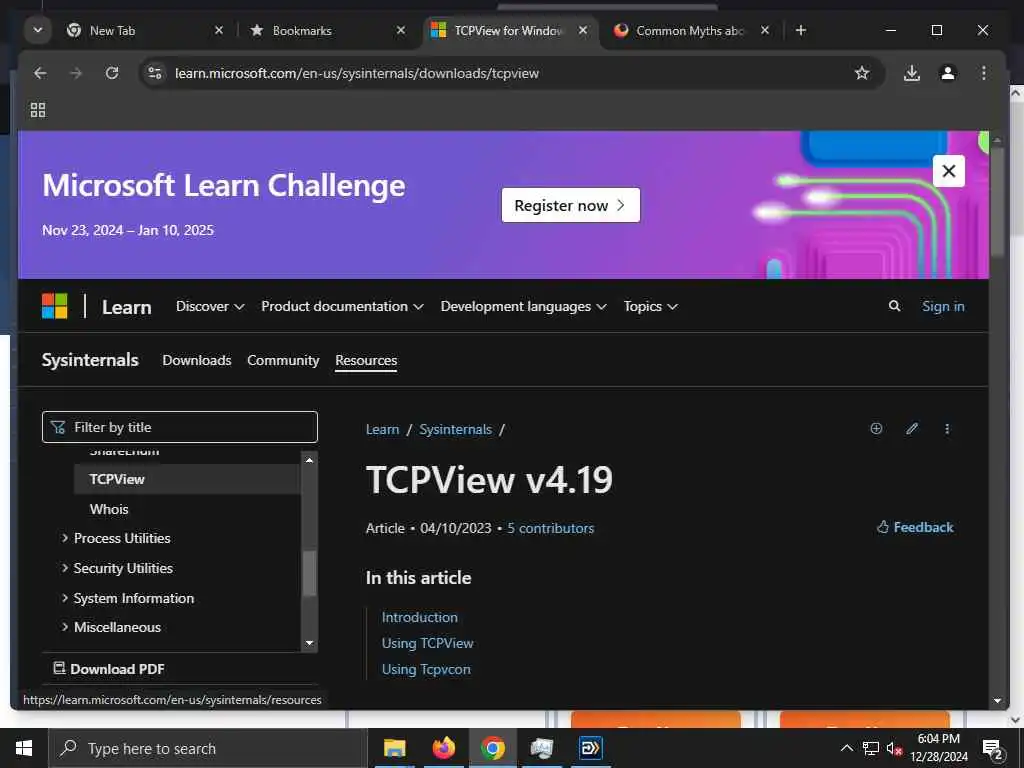Click the sidebar scroll down arrow
The image size is (1024, 768).
(310, 643)
